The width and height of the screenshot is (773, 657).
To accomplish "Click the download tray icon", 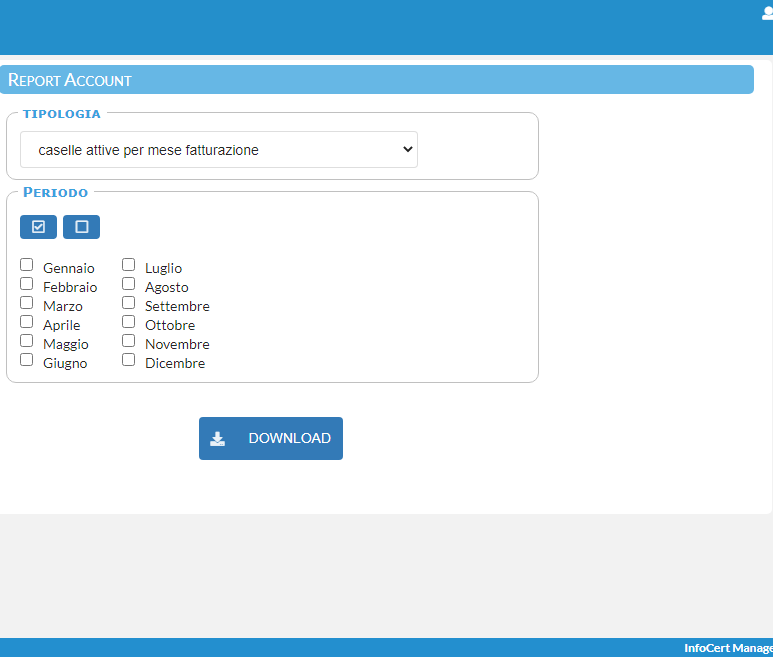I will tap(217, 439).
